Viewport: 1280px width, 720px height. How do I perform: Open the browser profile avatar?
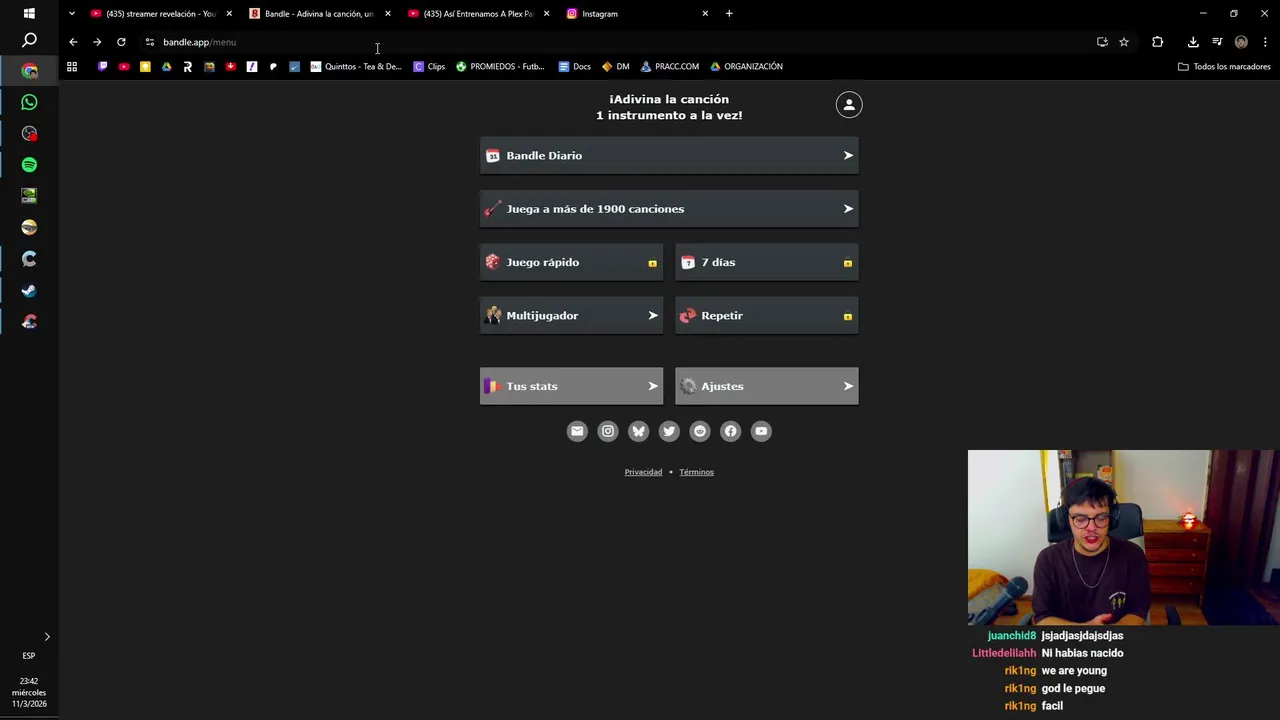[1241, 42]
